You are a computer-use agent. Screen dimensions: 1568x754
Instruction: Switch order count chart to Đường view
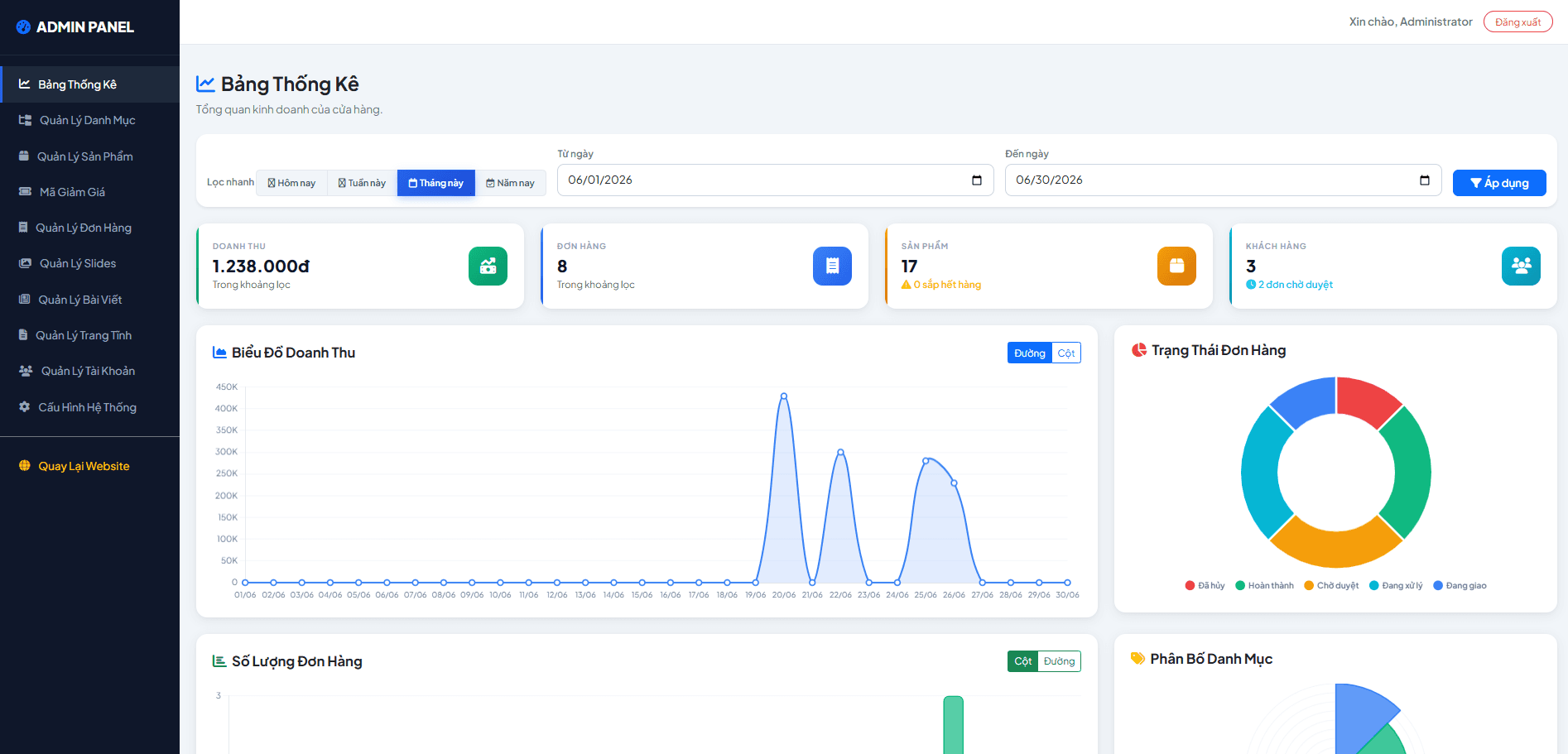coord(1060,661)
